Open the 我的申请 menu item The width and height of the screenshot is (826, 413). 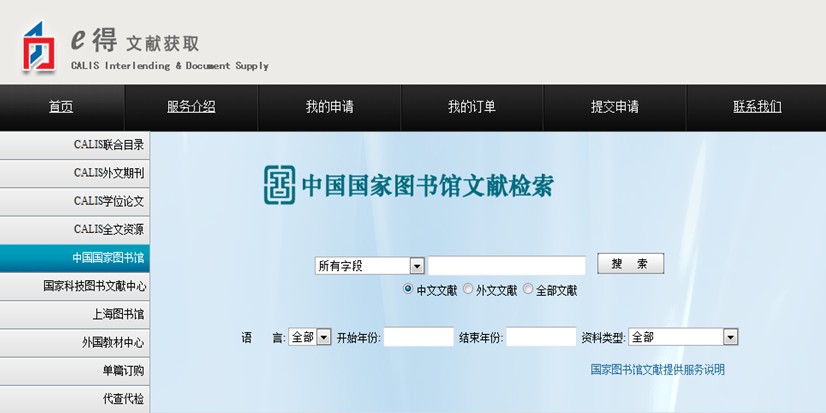(330, 107)
